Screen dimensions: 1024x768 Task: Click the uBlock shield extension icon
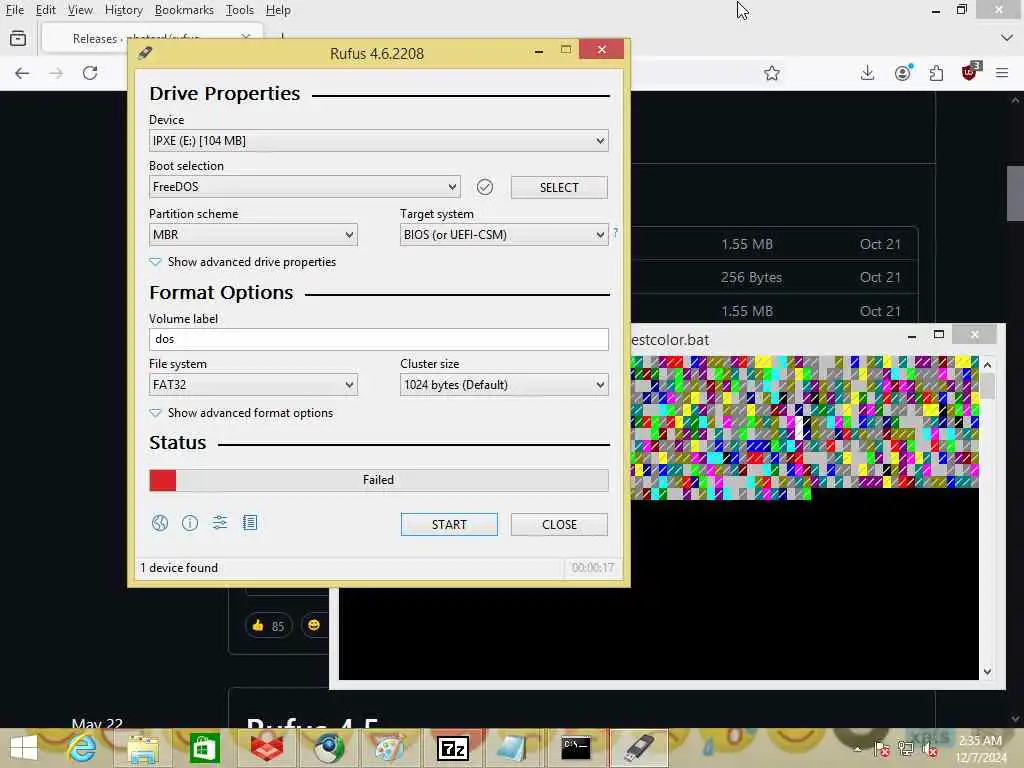(x=971, y=71)
